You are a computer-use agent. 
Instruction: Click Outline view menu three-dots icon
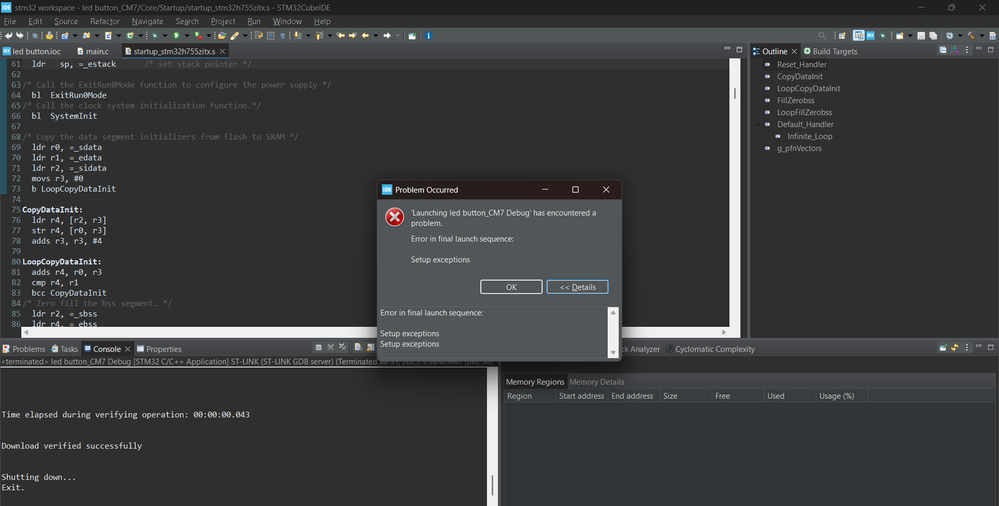click(967, 50)
